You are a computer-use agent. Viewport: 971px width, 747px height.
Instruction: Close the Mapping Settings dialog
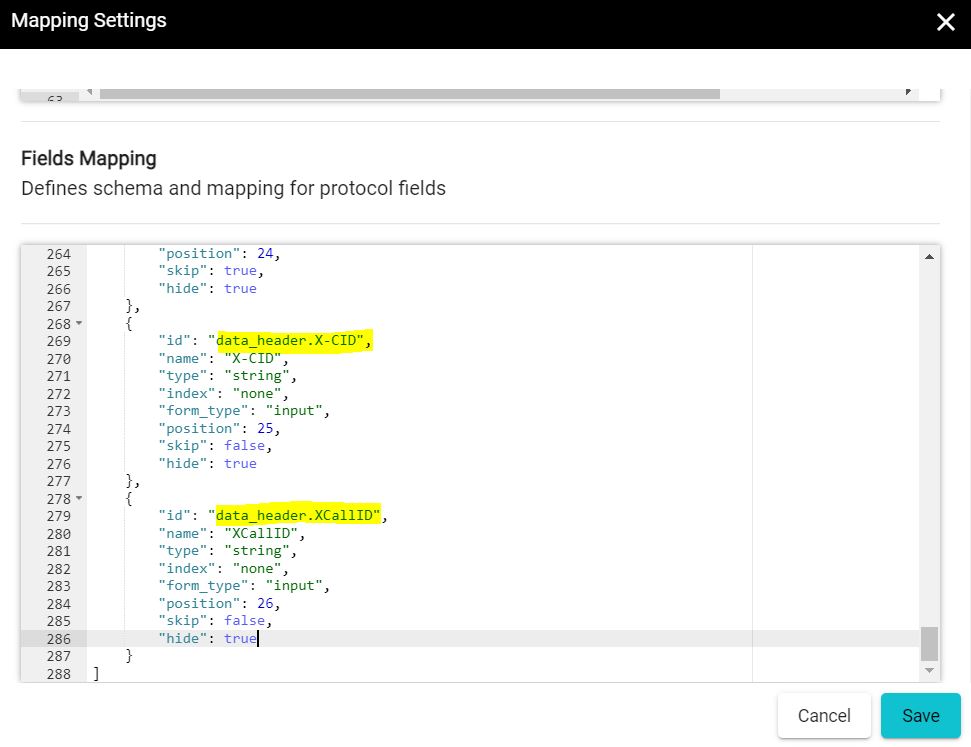tap(945, 22)
